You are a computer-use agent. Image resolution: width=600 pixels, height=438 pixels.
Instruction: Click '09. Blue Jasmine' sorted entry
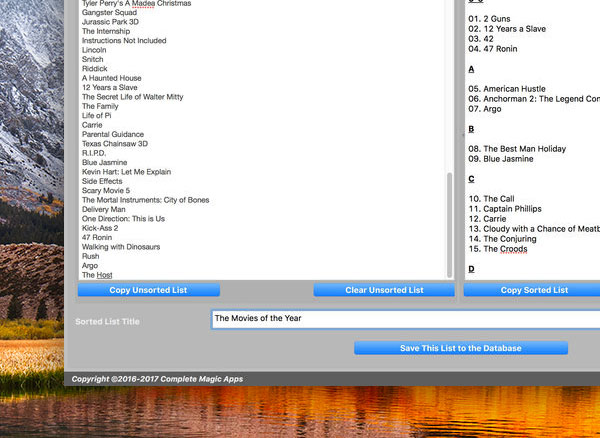click(x=501, y=159)
